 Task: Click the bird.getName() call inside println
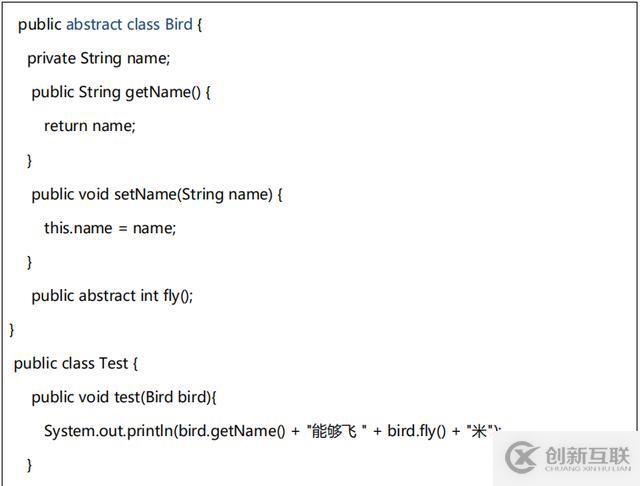[226, 431]
